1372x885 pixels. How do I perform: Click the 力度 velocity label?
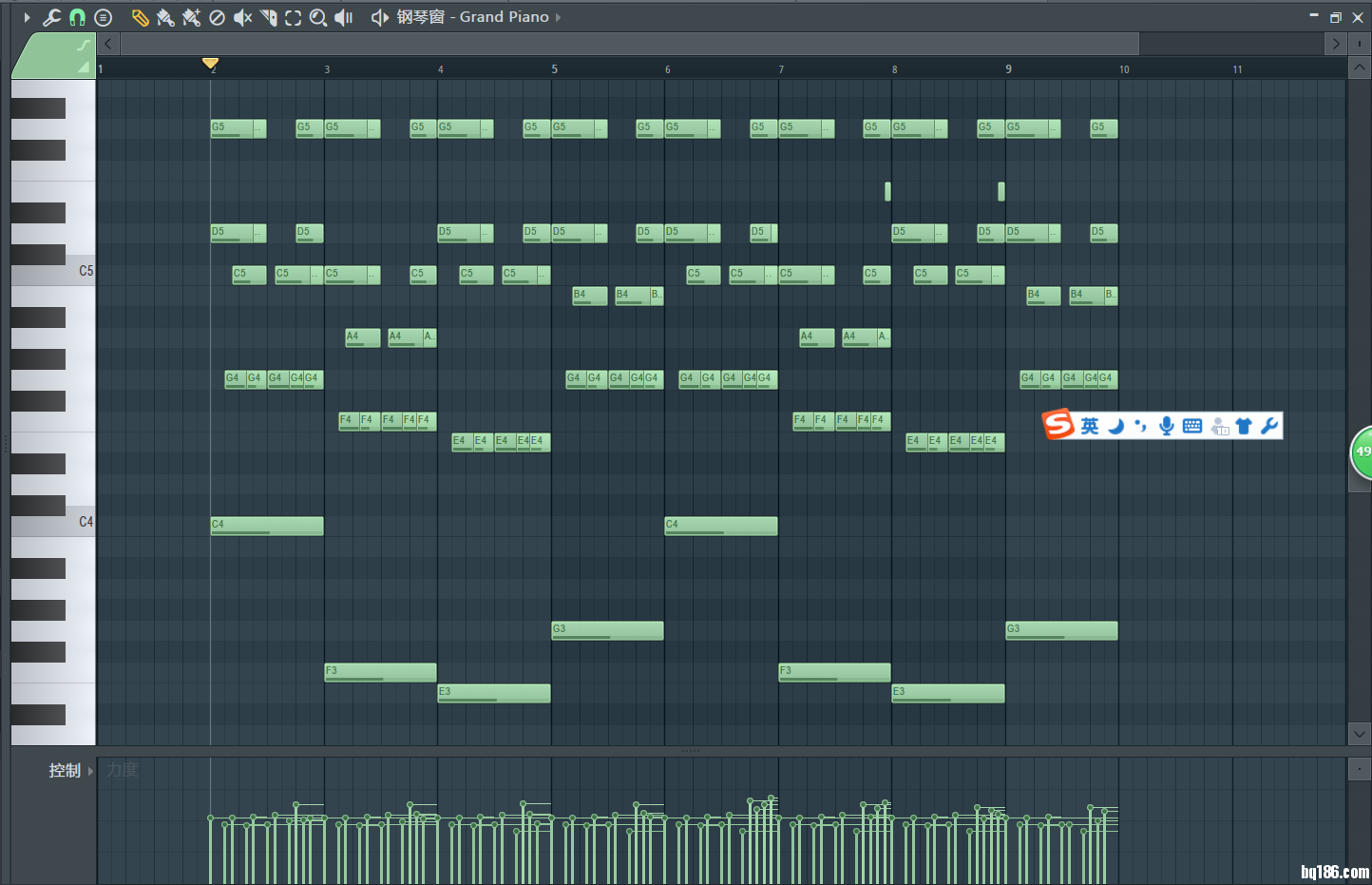tap(122, 770)
